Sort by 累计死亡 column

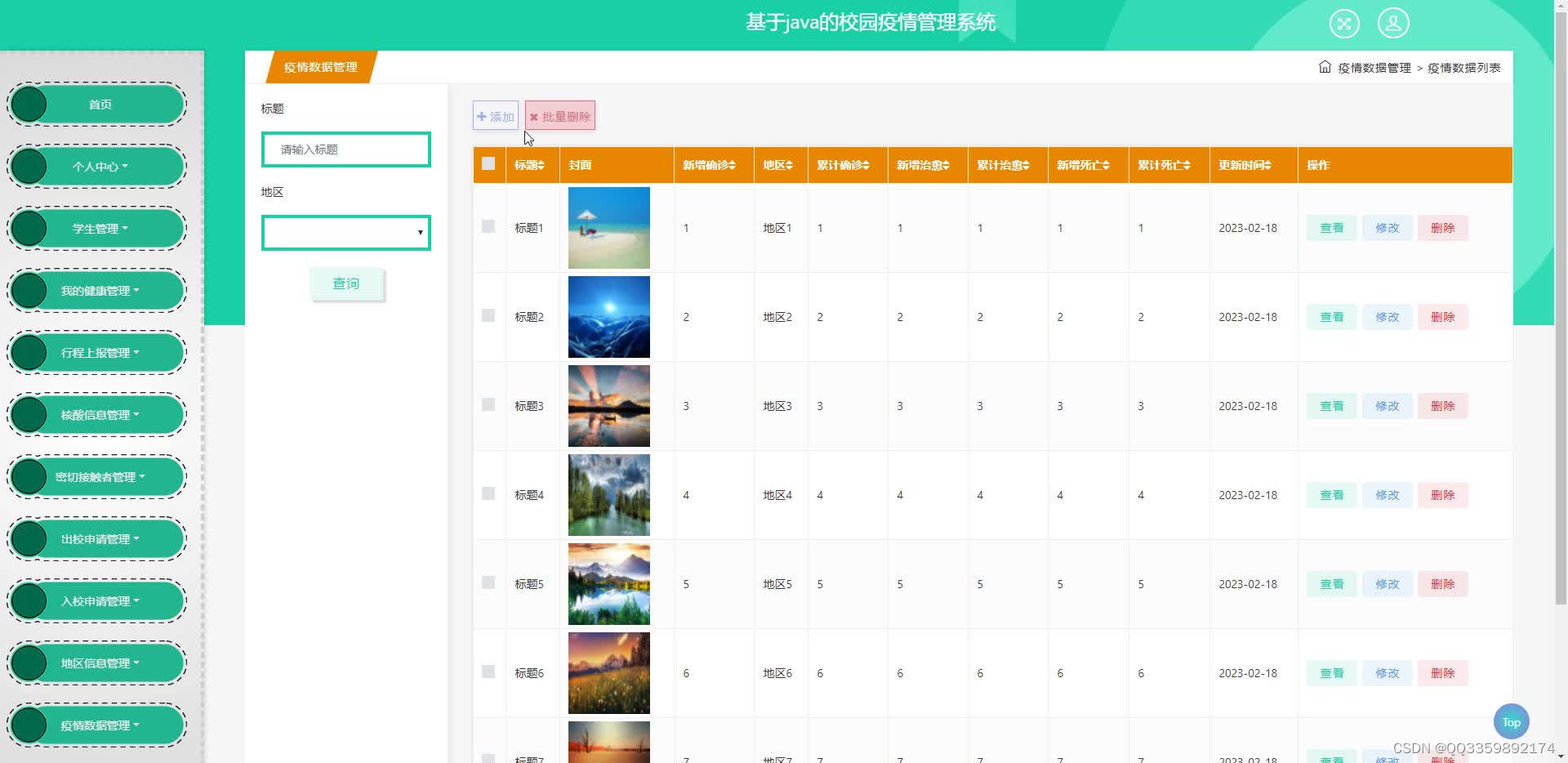[x=1164, y=165]
